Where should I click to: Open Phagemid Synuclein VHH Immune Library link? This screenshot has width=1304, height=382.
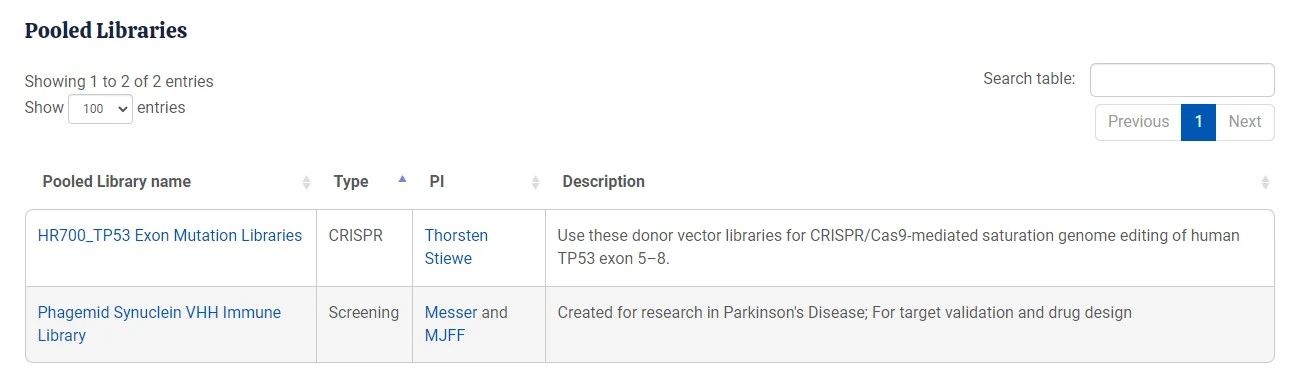pos(159,324)
